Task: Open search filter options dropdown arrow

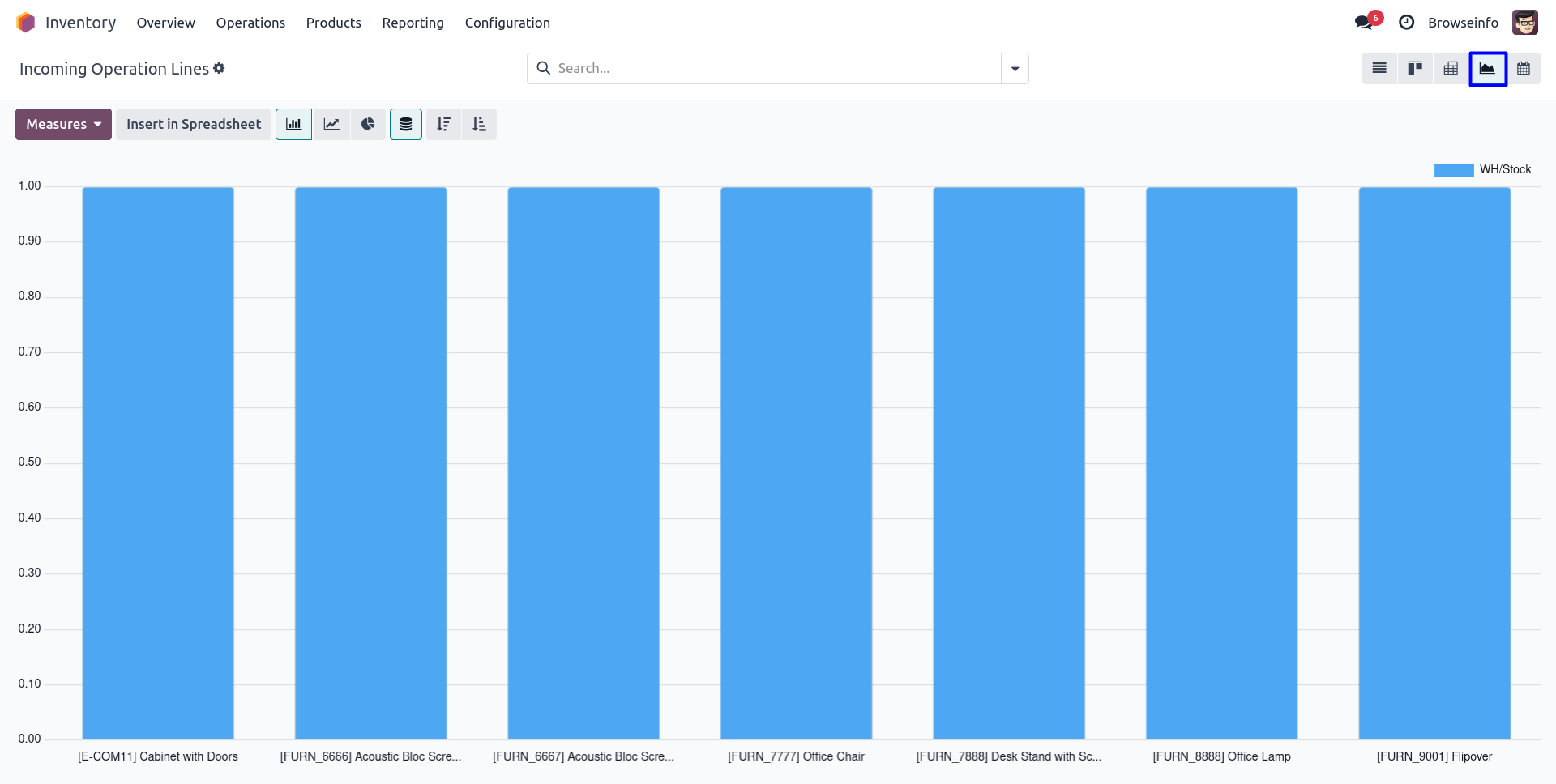Action: [1015, 69]
